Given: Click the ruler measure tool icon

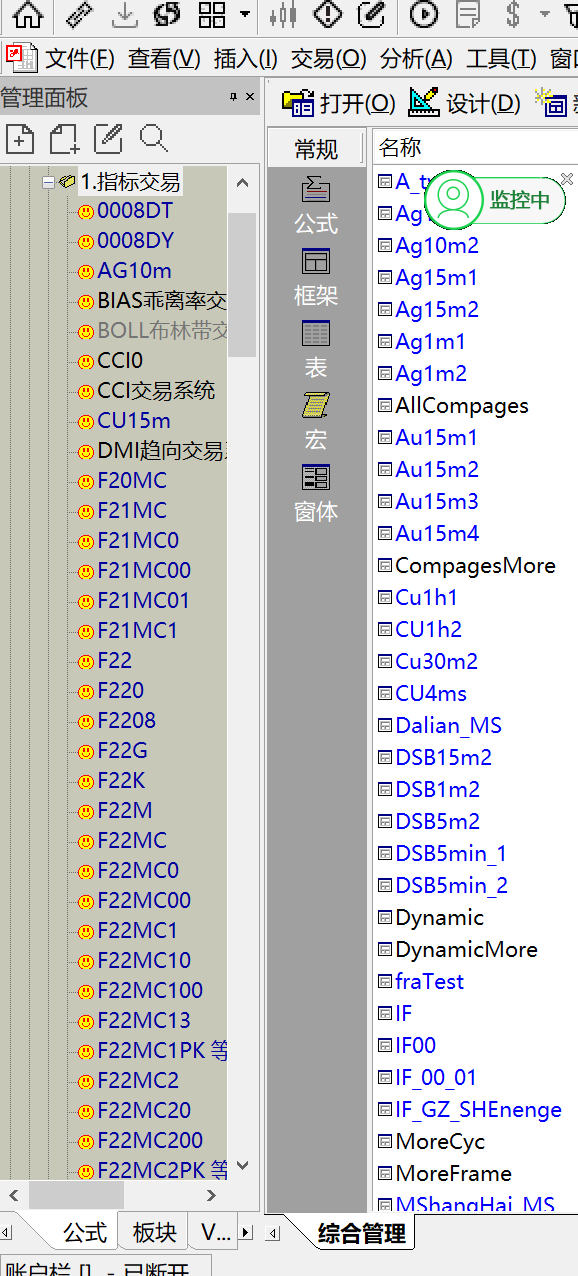Looking at the screenshot, I should click(x=78, y=15).
